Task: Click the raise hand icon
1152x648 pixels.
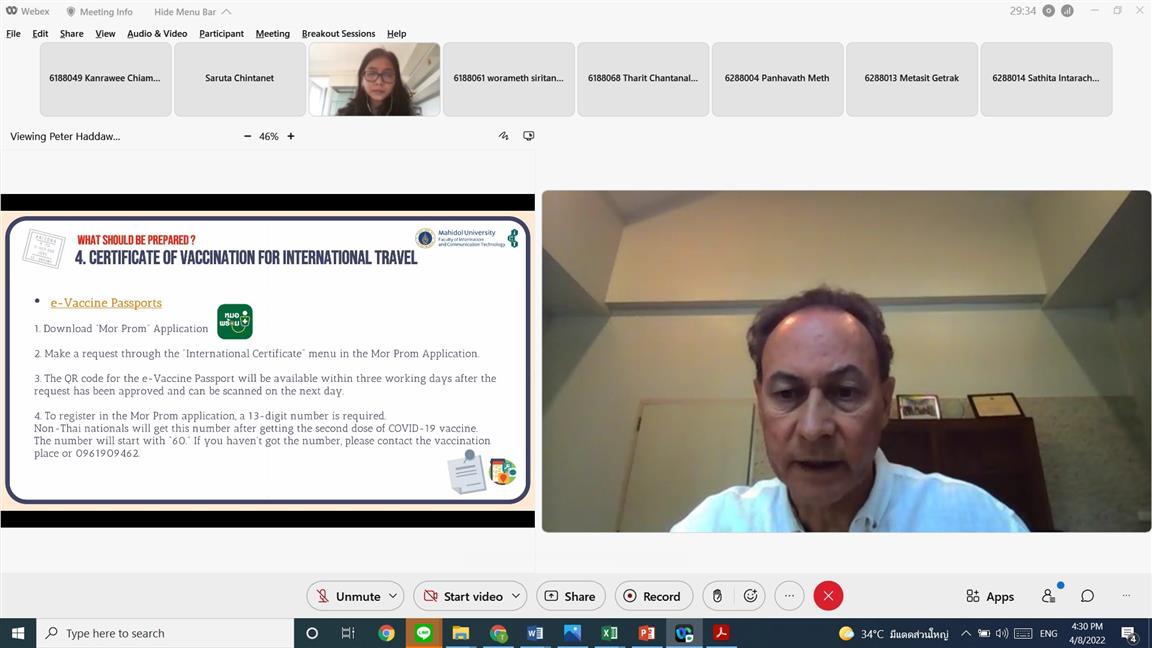Action: pyautogui.click(x=717, y=596)
